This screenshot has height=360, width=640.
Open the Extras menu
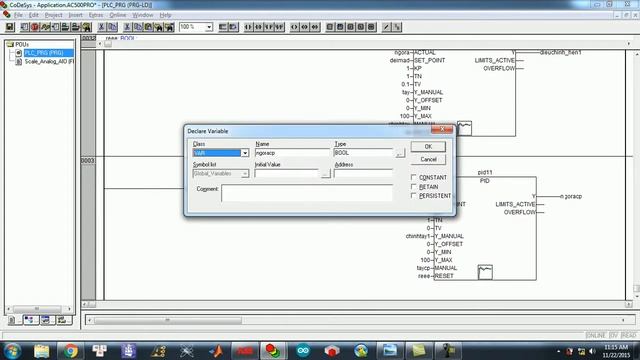[96, 15]
